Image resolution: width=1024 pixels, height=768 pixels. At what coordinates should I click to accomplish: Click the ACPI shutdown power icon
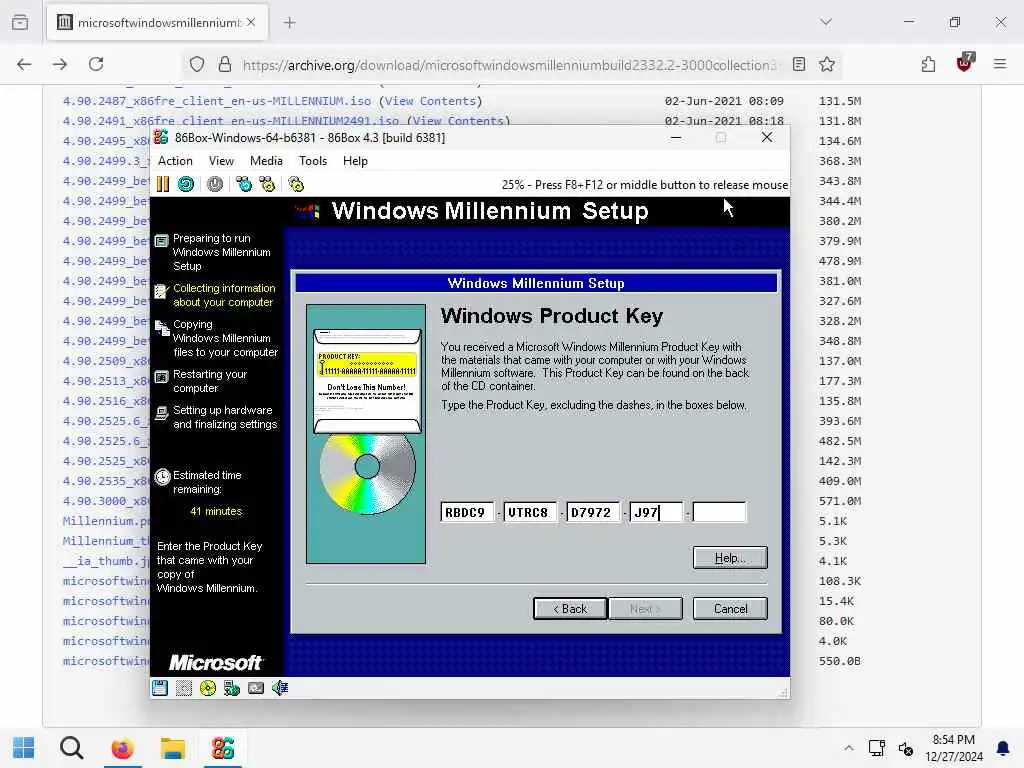click(215, 184)
